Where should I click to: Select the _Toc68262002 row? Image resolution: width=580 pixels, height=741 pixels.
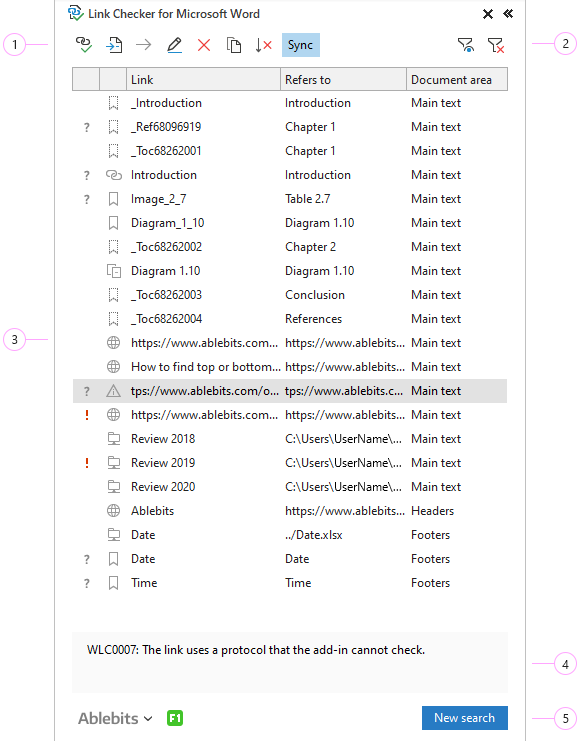(290, 247)
